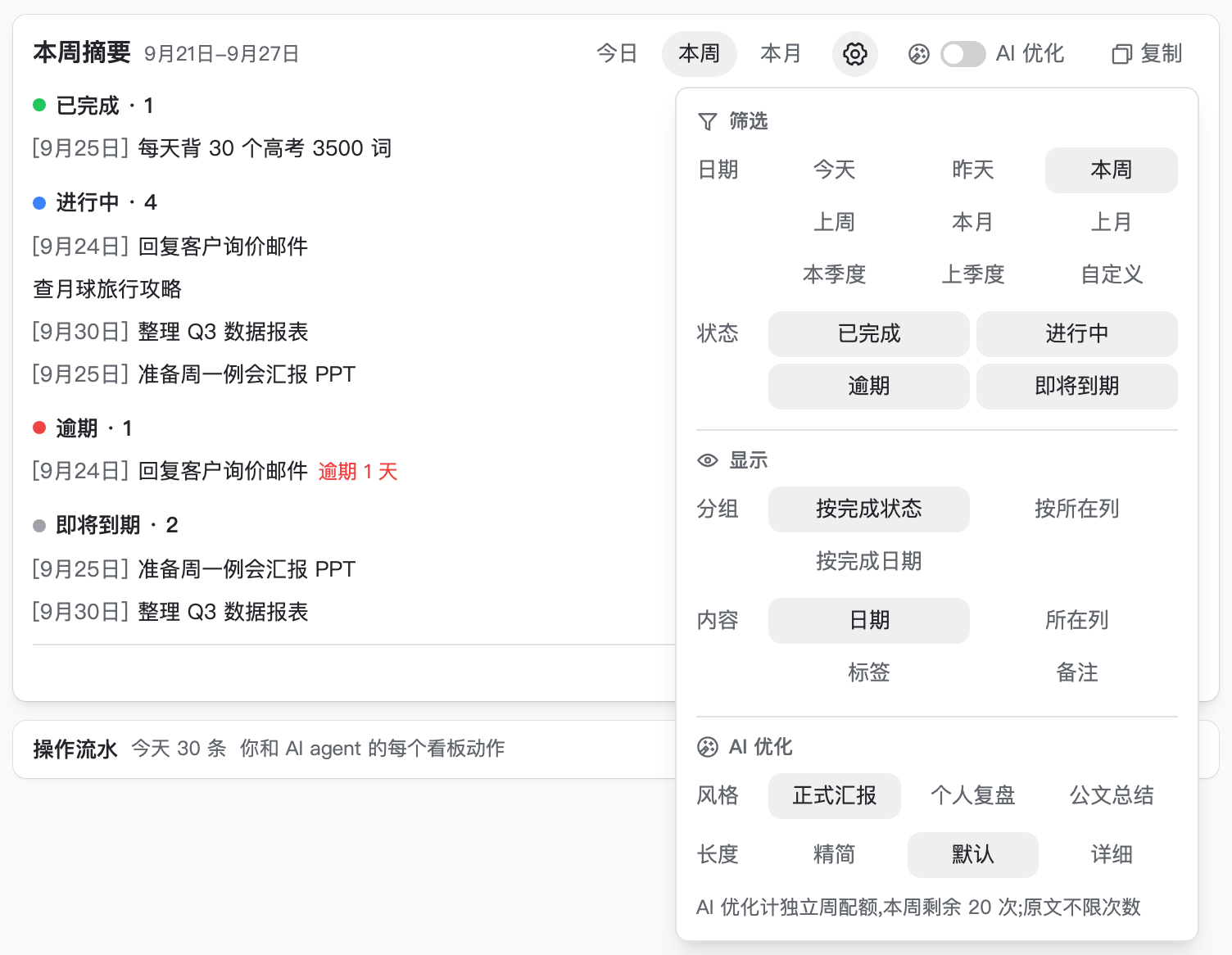The height and width of the screenshot is (955, 1232).
Task: Choose 正式汇报 style
Action: point(835,796)
